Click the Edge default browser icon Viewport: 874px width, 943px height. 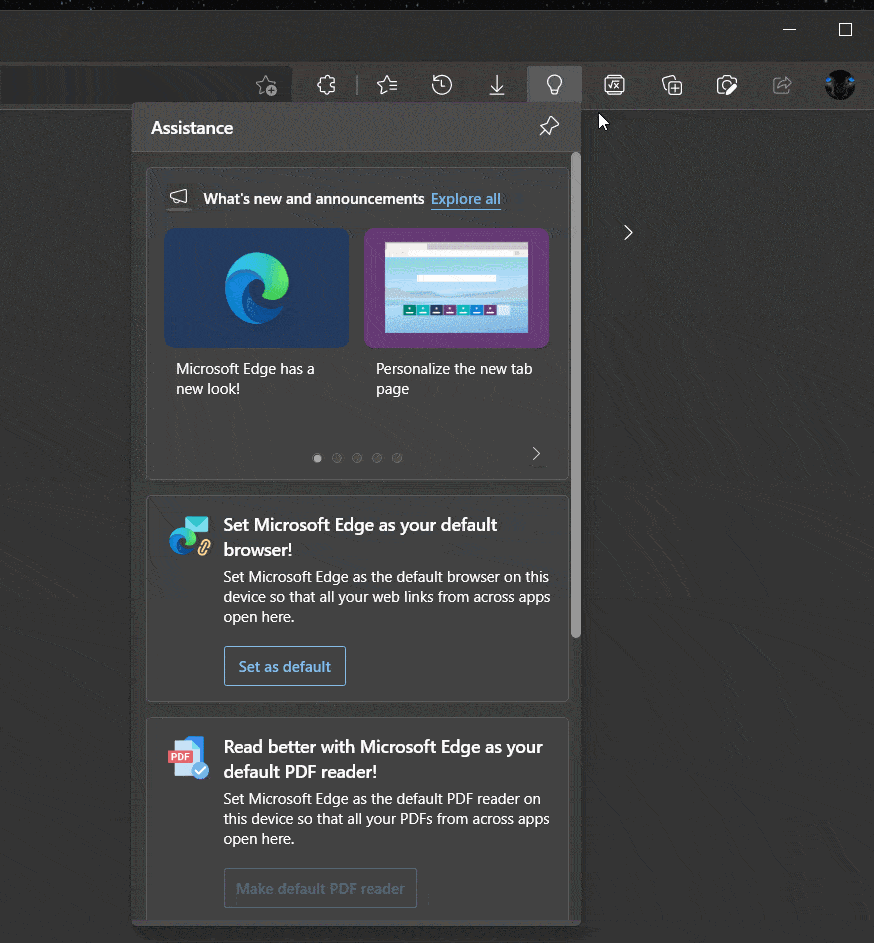pos(189,535)
